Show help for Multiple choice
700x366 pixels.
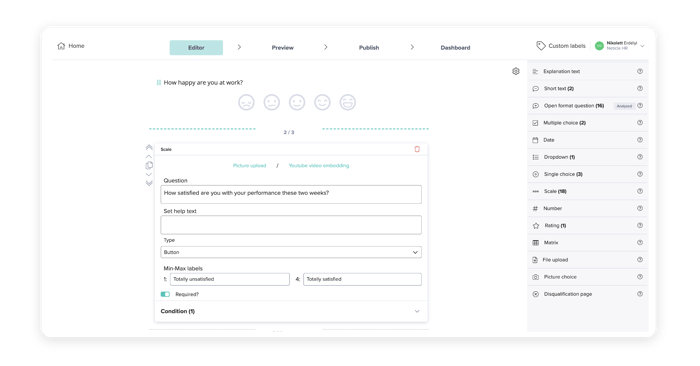tap(640, 123)
